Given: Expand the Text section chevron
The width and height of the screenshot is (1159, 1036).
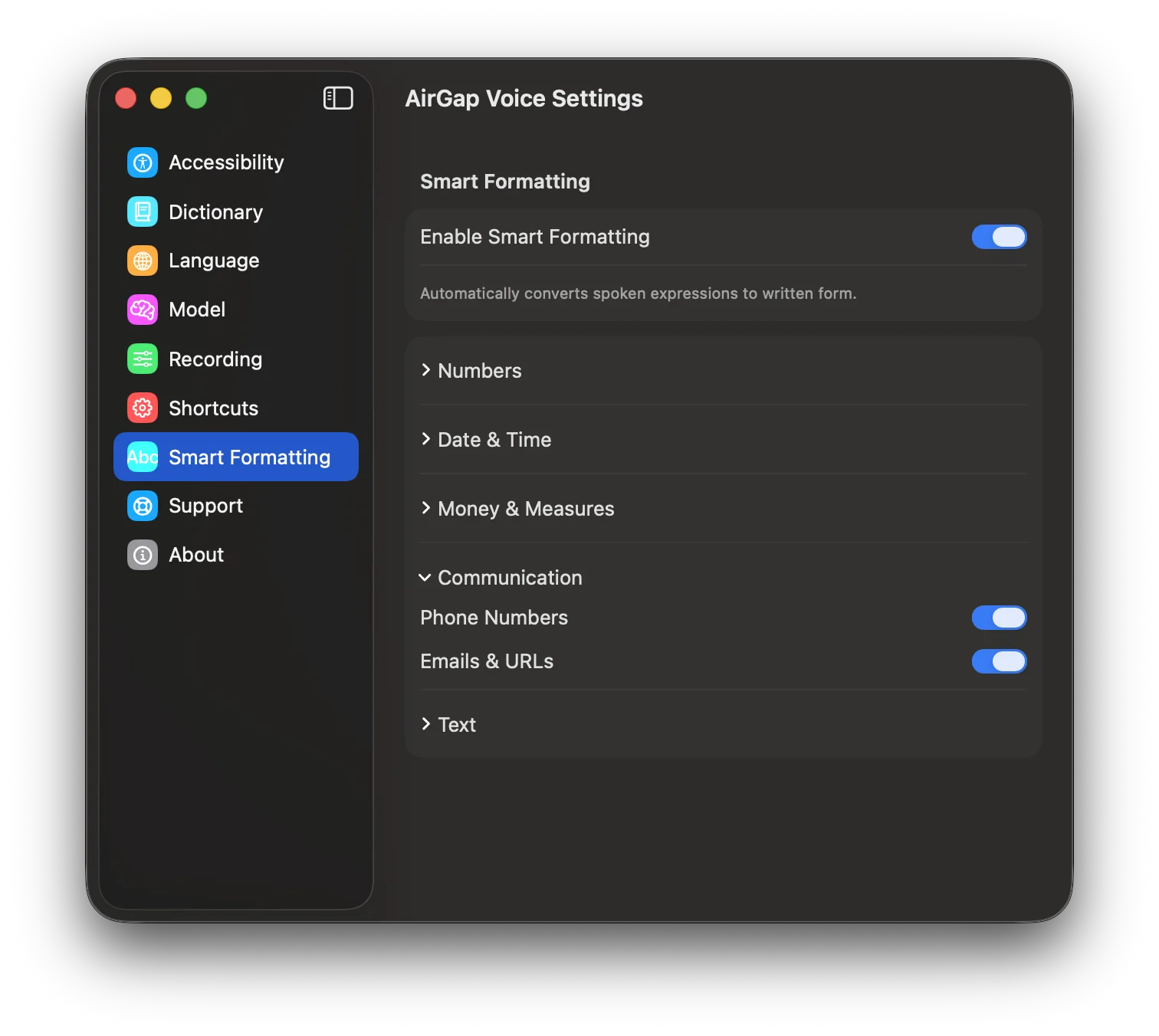Looking at the screenshot, I should [x=425, y=724].
